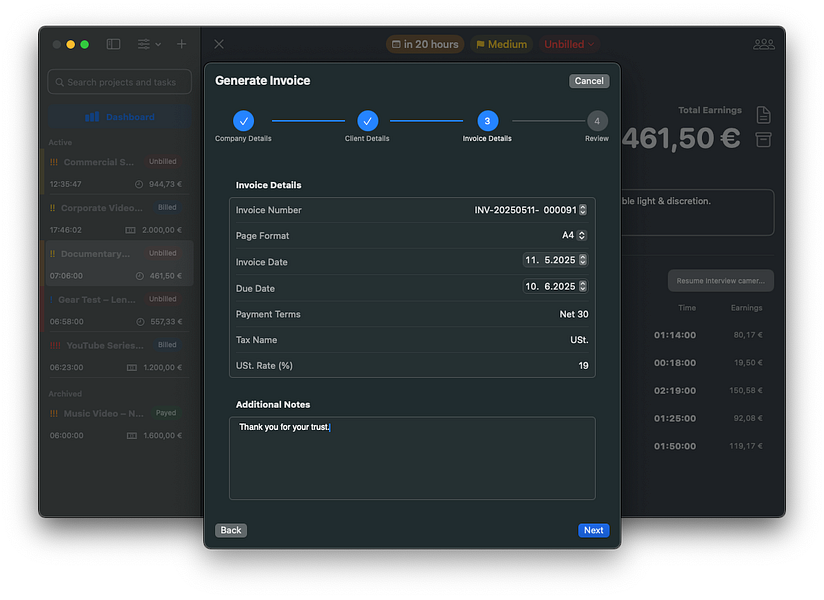This screenshot has width=824, height=600.
Task: Click the plus icon to add project
Action: coord(181,44)
